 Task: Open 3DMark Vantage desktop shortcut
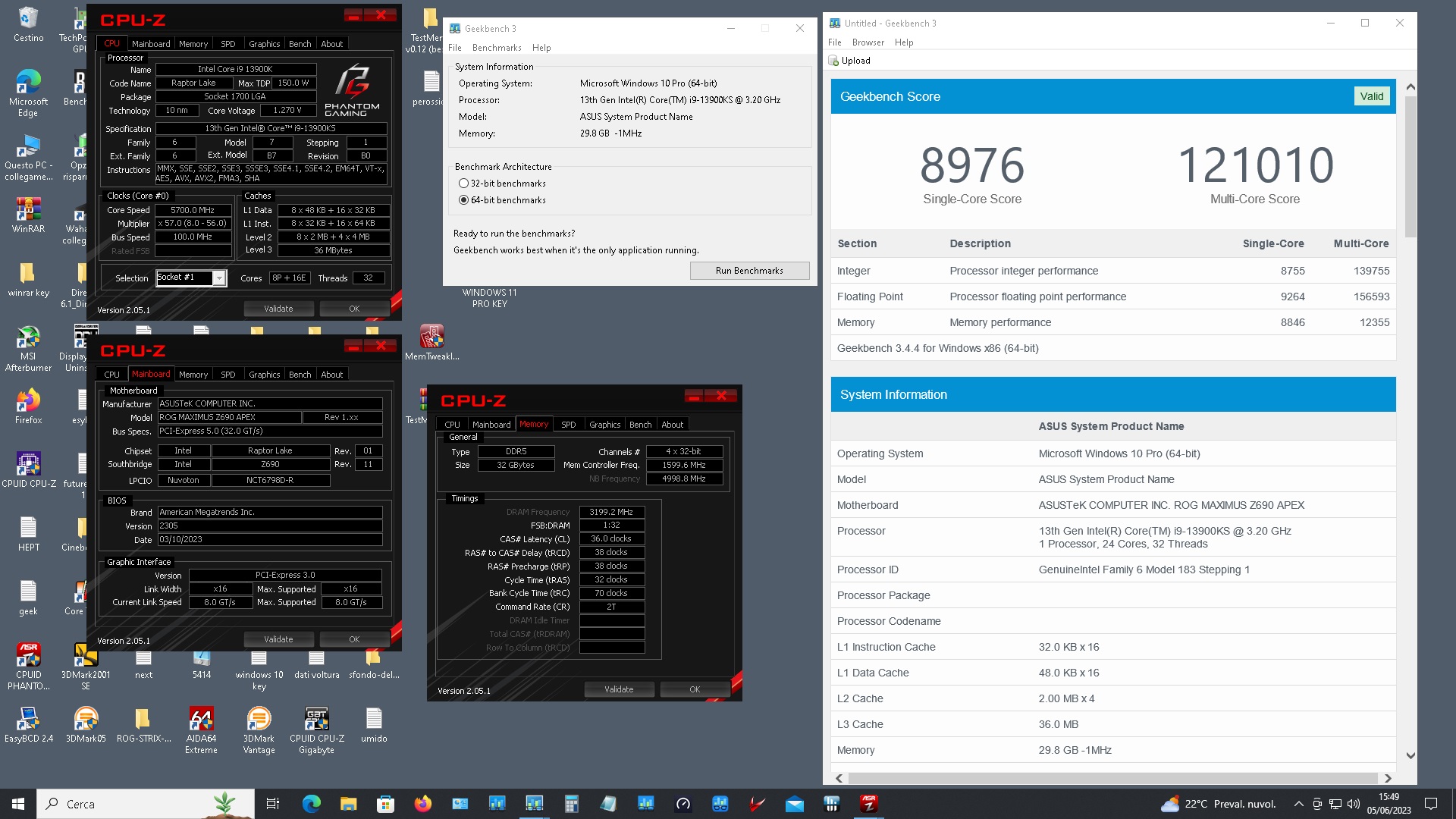coord(259,730)
